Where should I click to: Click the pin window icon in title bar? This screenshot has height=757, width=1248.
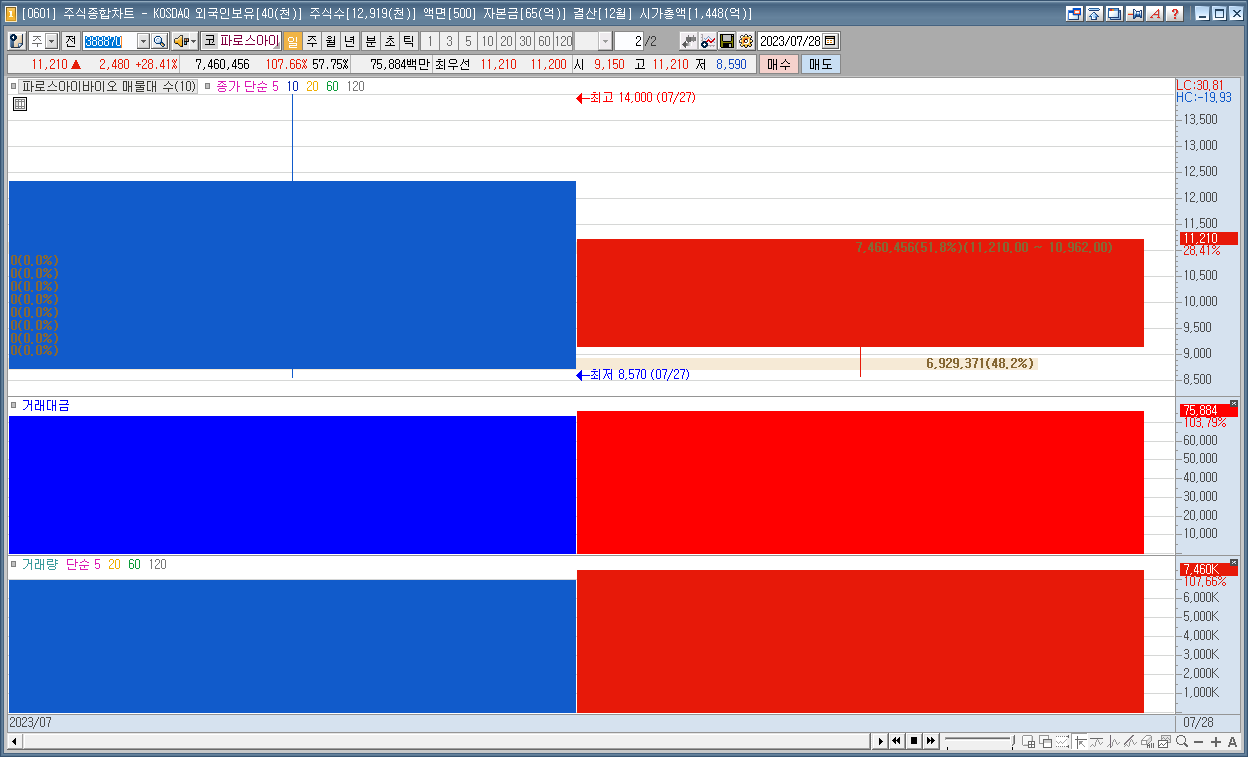(x=1135, y=14)
